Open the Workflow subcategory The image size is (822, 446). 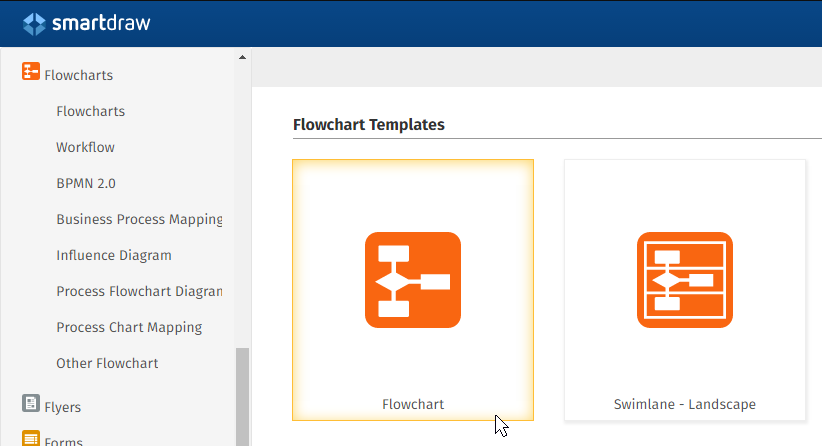click(x=86, y=147)
